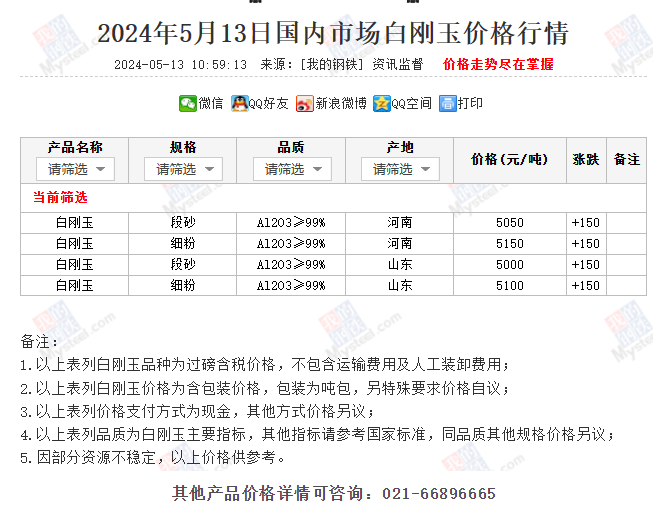Click the 打印 print icon
The height and width of the screenshot is (522, 661).
tap(448, 103)
